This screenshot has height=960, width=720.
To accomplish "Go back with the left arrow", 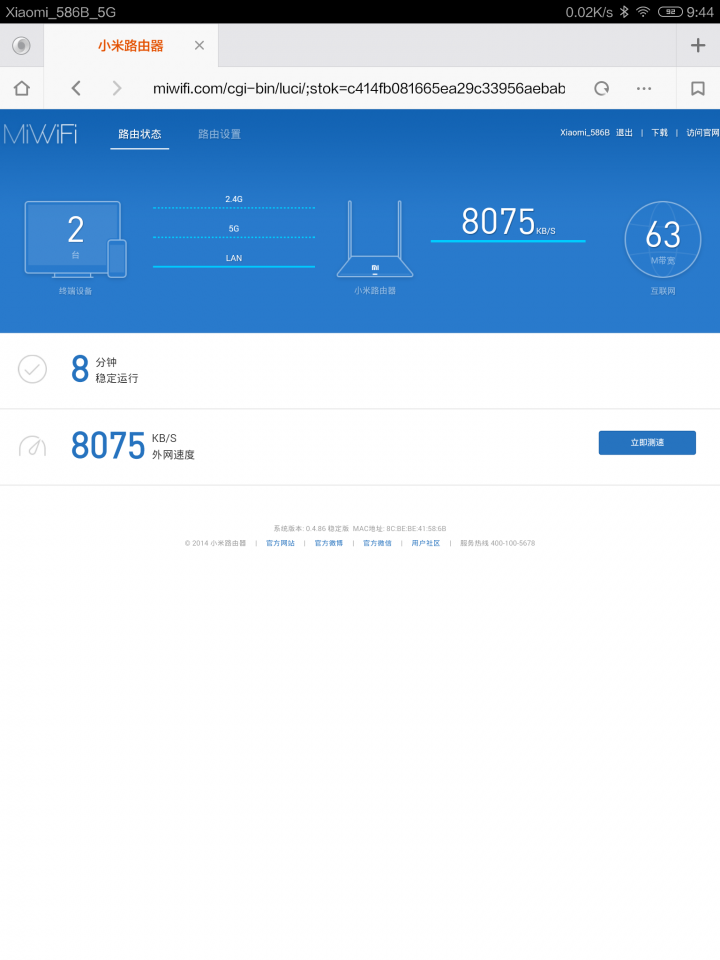I will (76, 88).
